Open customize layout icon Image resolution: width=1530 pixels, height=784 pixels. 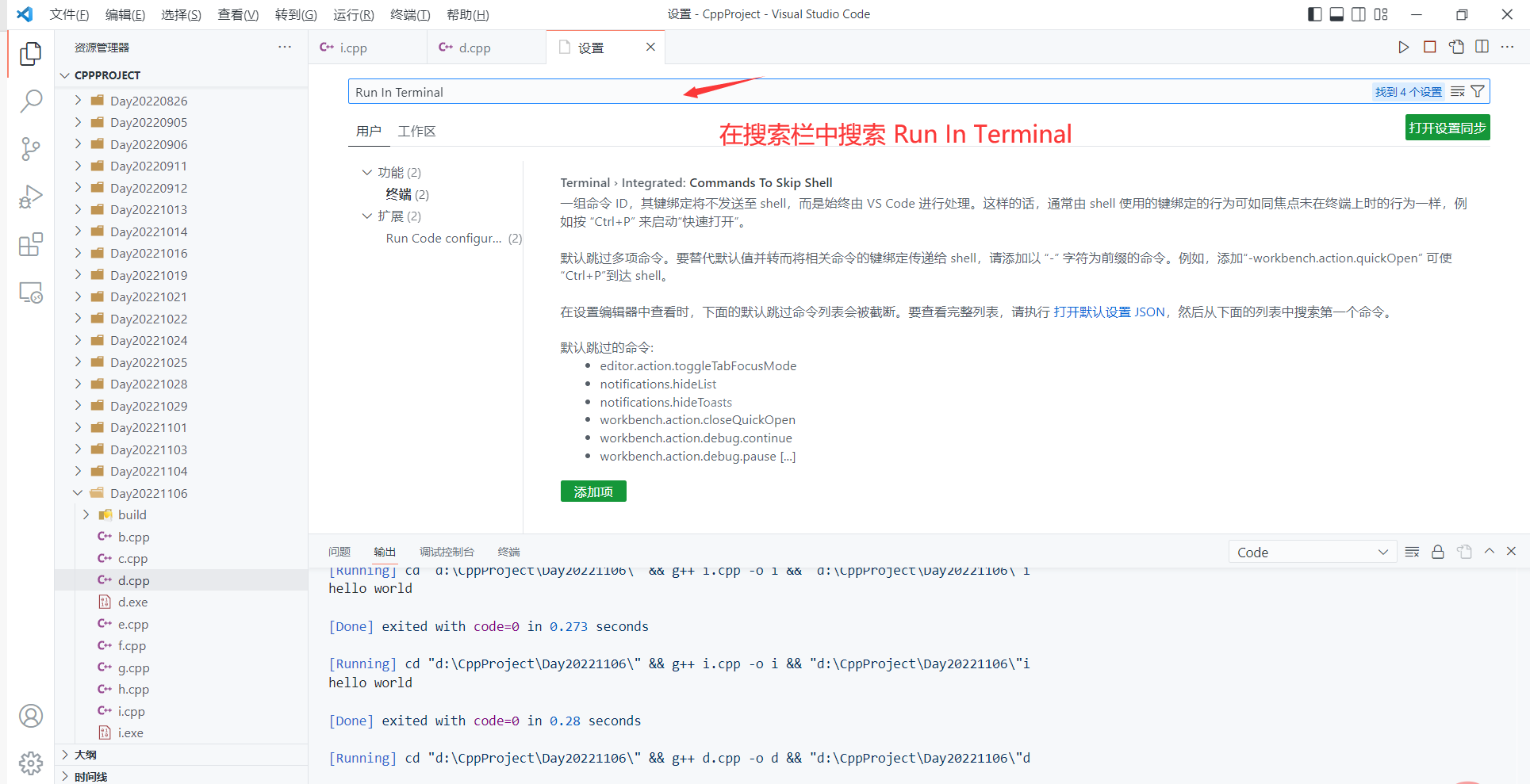(x=1381, y=14)
